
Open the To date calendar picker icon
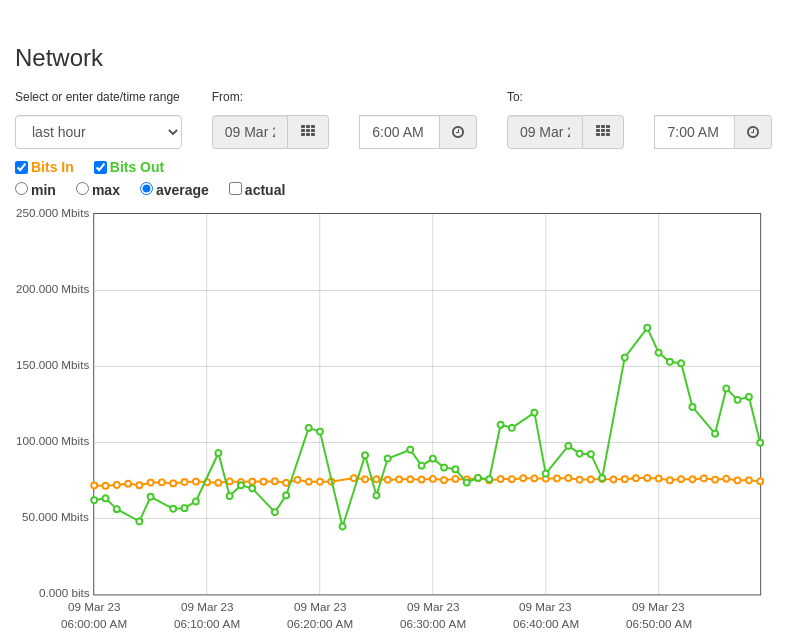tap(603, 132)
